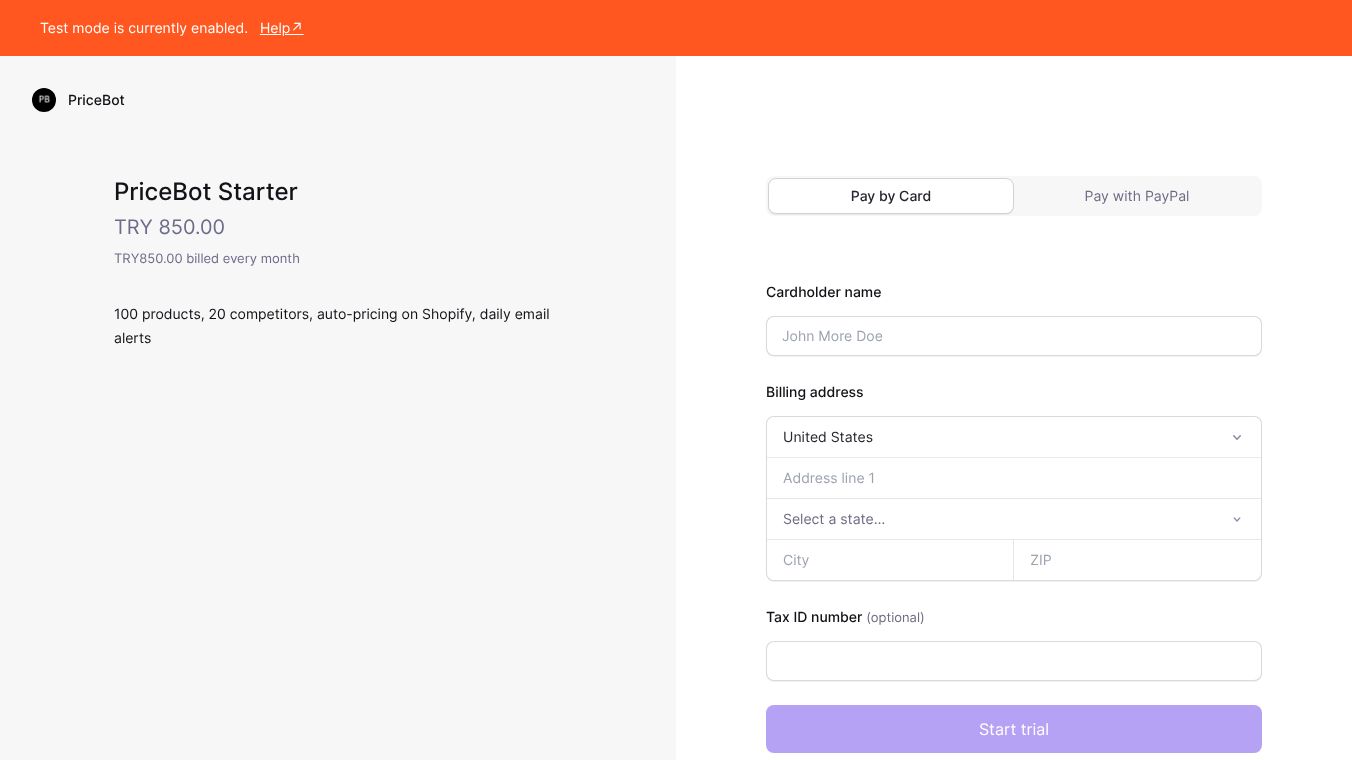Select the PriceBot Starter product title
Screen dimensions: 1352x760
tap(206, 191)
